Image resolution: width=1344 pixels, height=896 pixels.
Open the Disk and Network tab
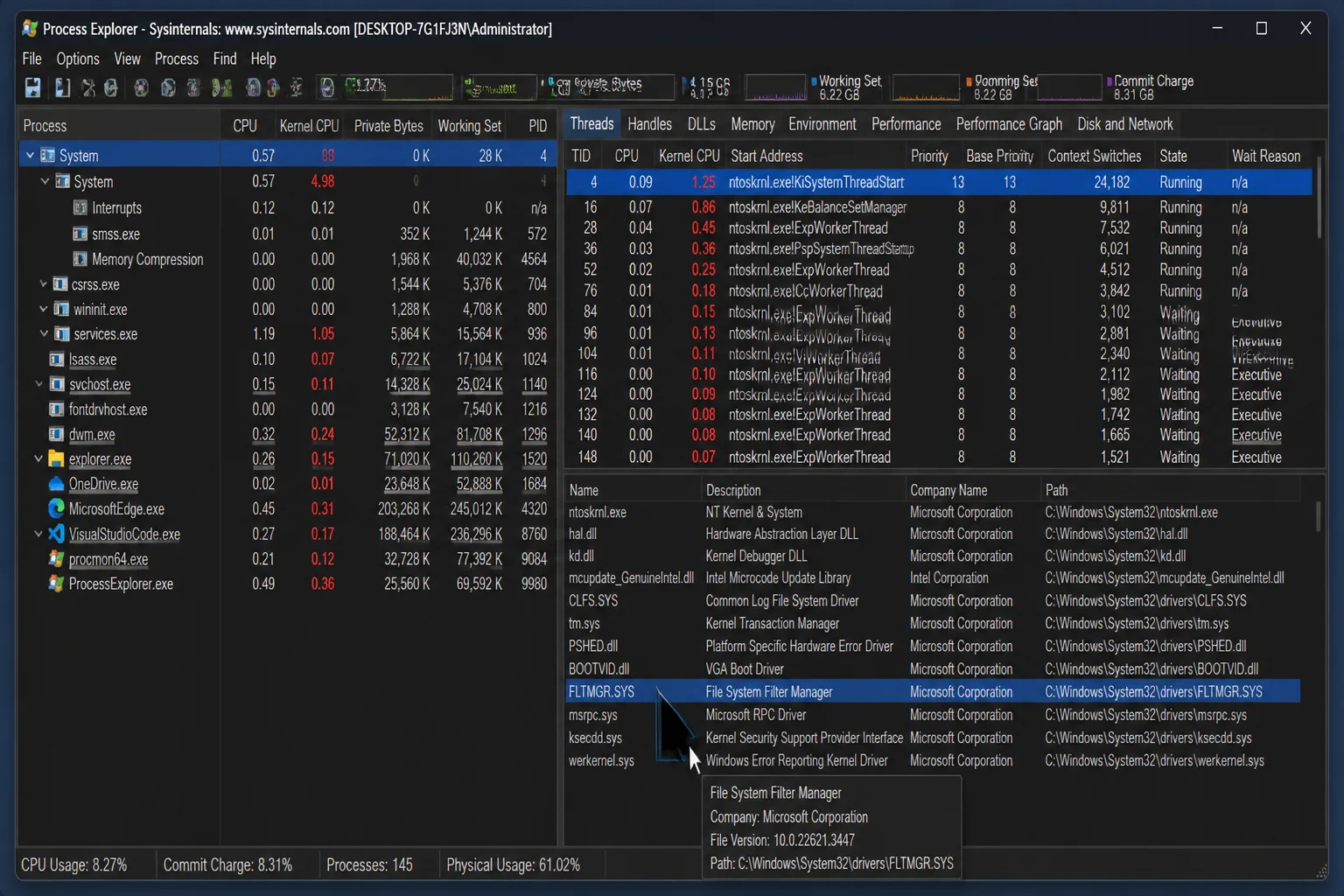point(1125,124)
